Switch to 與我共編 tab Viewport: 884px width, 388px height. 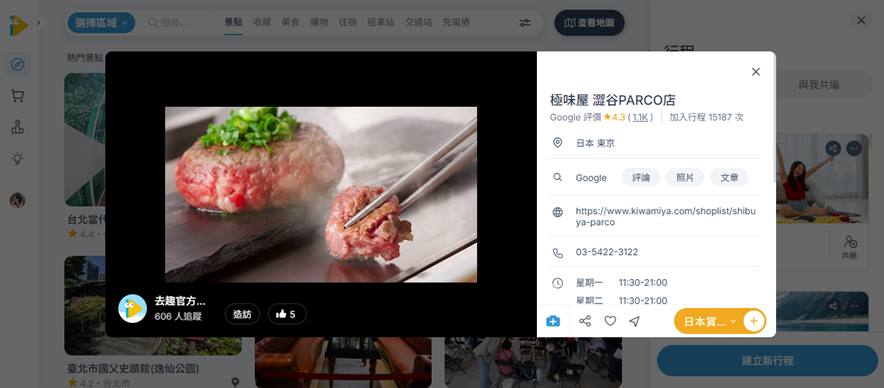(819, 85)
